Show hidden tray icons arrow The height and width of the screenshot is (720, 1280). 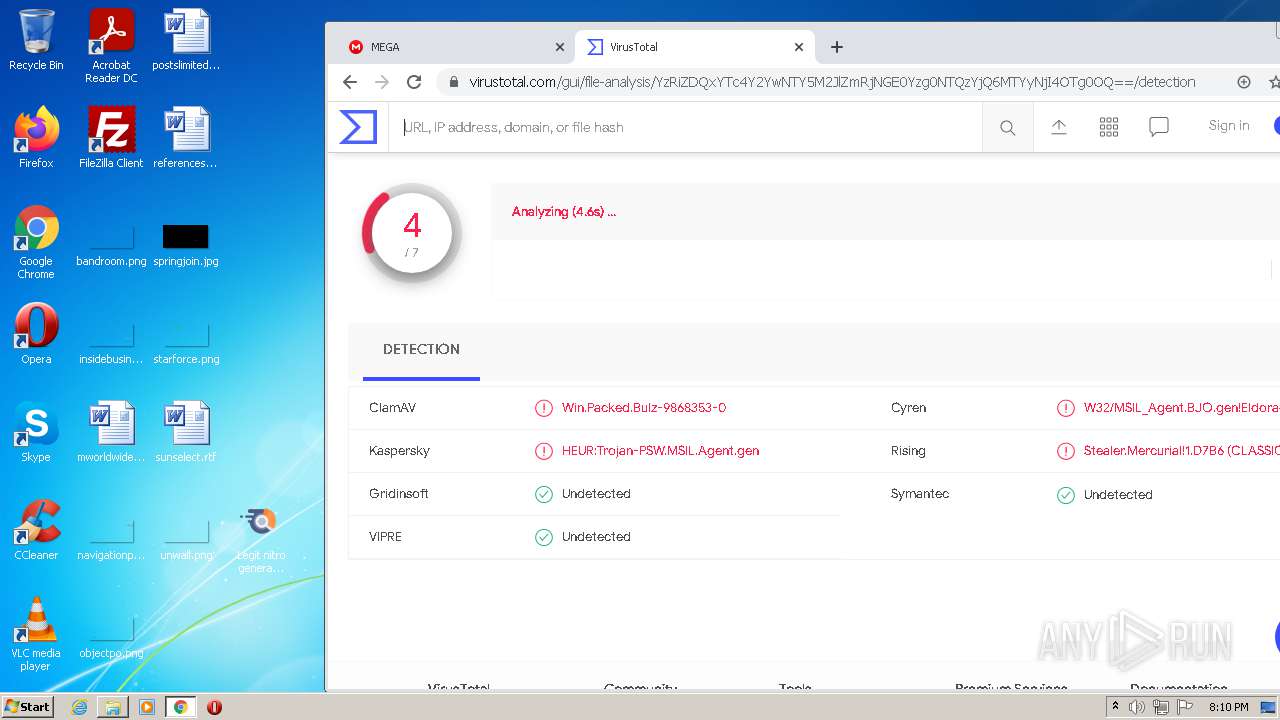tap(1115, 707)
